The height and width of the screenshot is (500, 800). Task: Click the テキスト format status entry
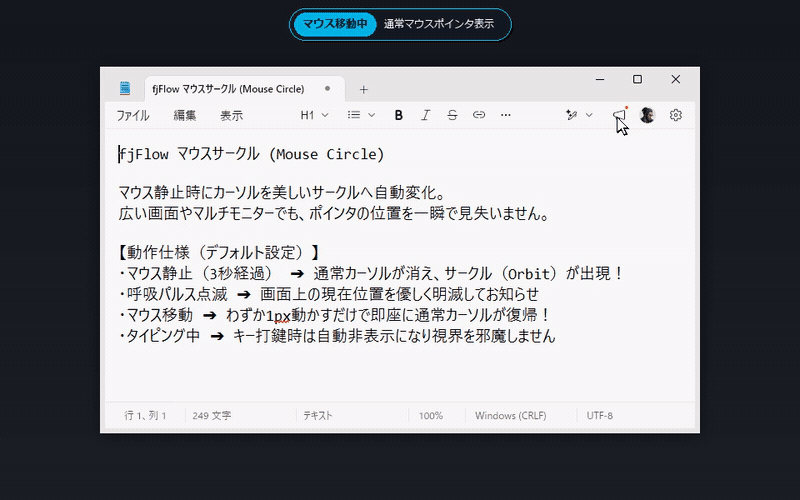[318, 416]
